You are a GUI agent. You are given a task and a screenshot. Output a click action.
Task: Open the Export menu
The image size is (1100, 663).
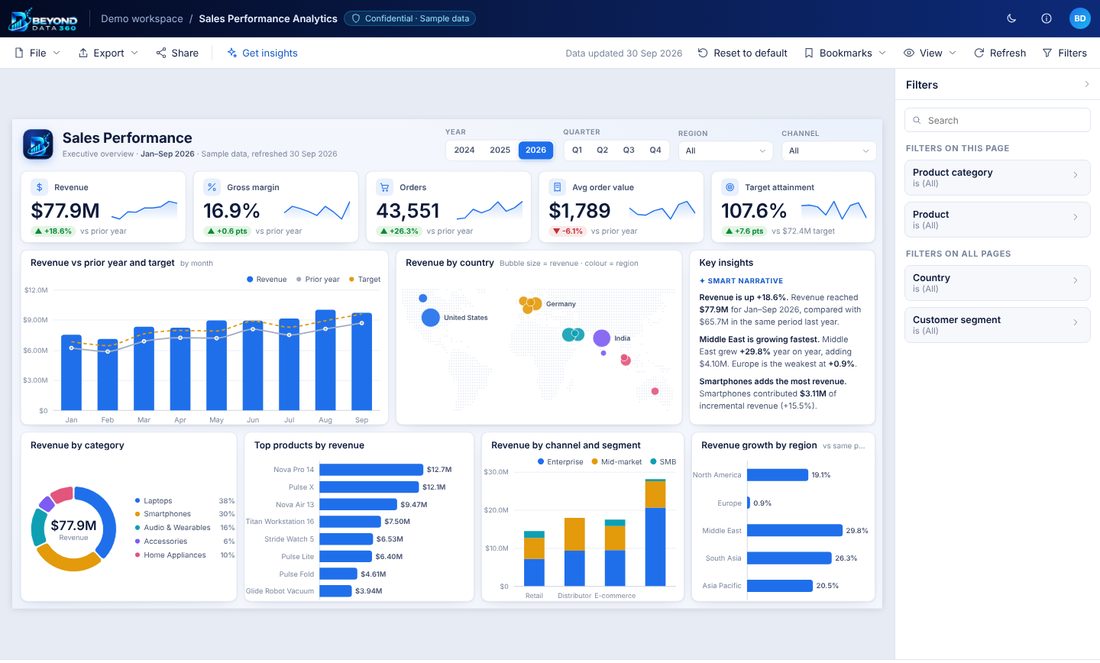(x=108, y=53)
